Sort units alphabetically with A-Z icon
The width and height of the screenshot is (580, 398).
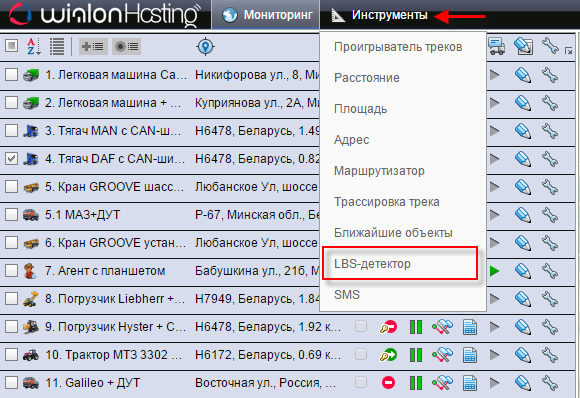tap(34, 47)
